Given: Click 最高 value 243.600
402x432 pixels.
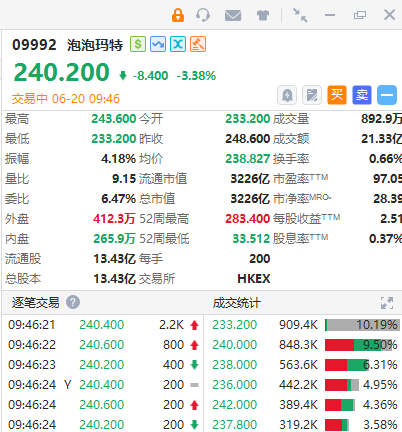Looking at the screenshot, I should pyautogui.click(x=114, y=119).
